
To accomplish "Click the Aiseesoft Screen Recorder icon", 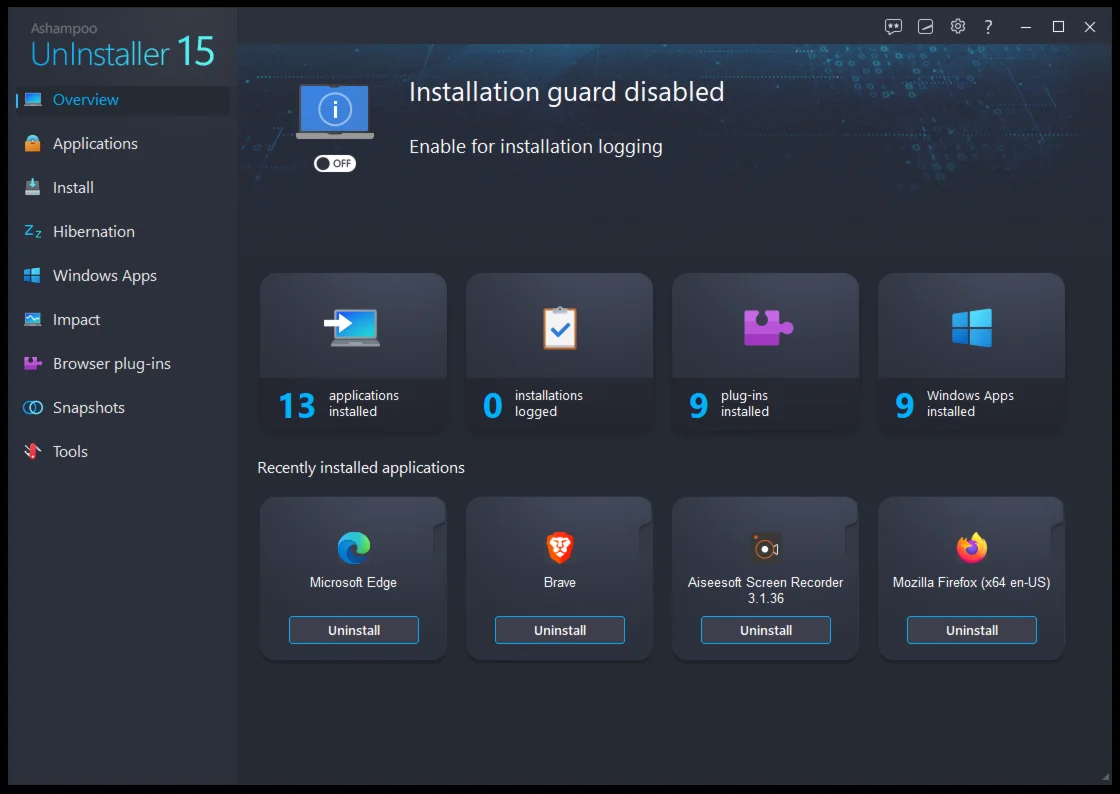I will [x=765, y=548].
